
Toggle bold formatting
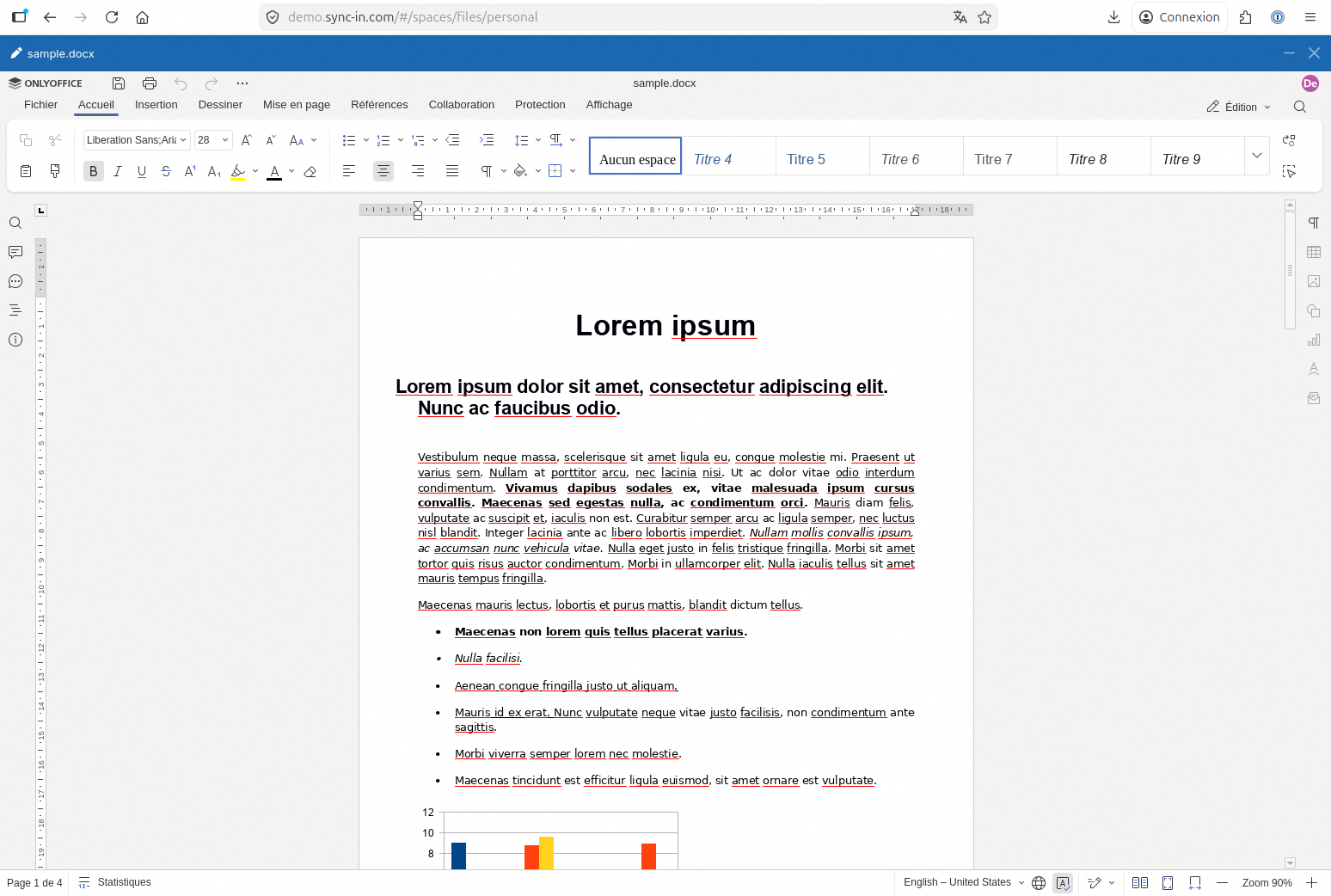tap(94, 171)
